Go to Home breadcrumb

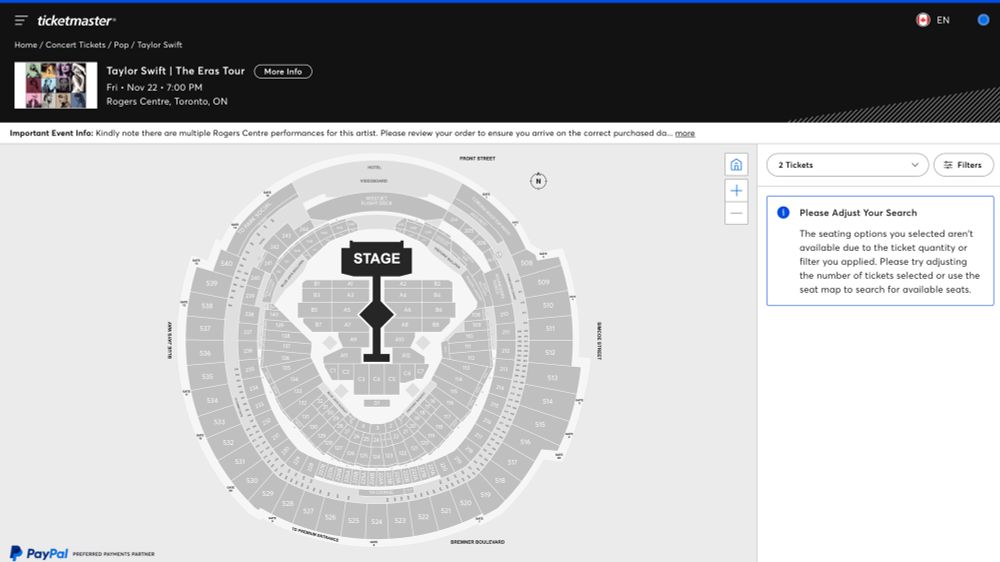pos(26,45)
